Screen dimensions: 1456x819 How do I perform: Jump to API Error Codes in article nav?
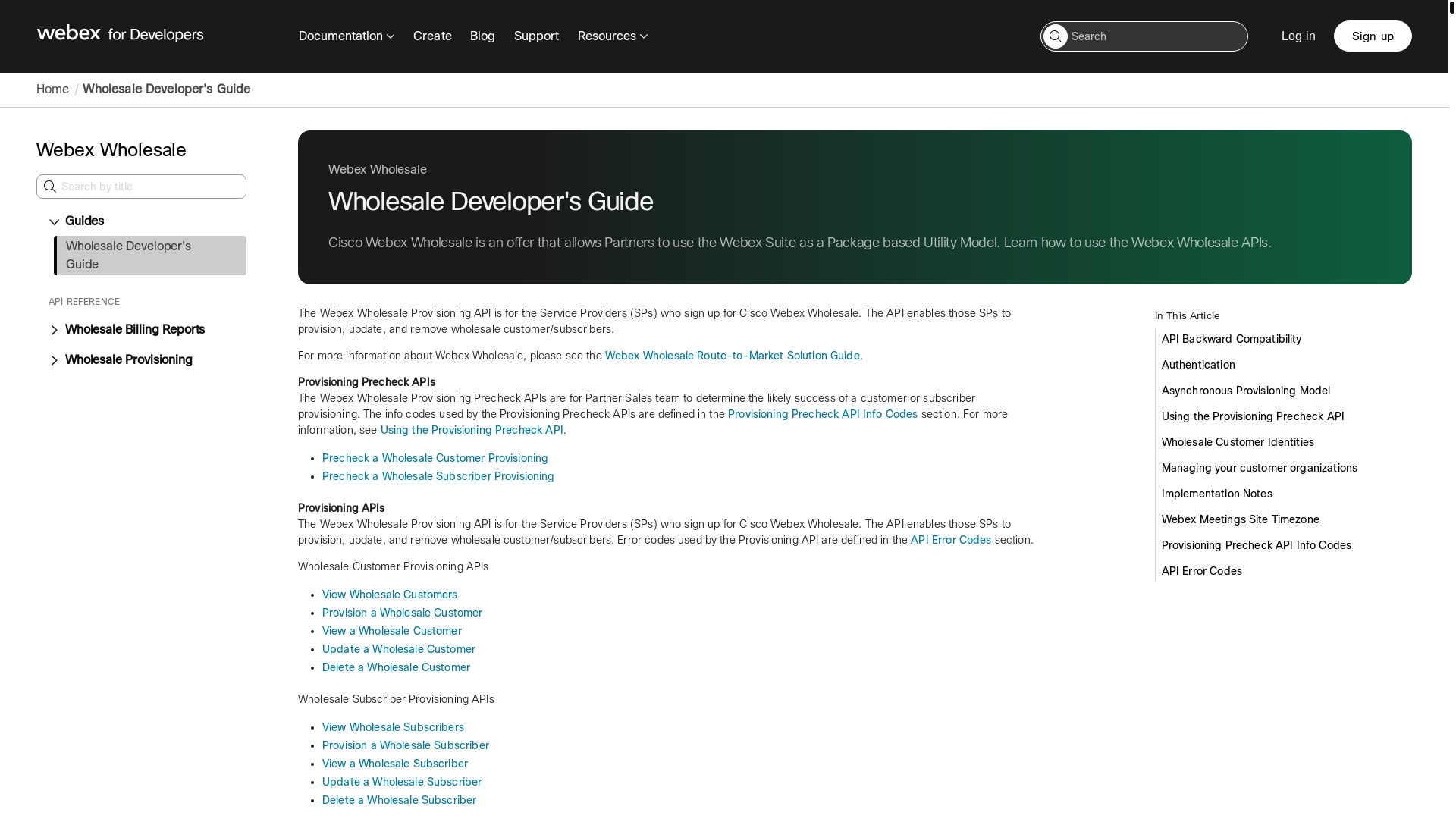(x=1201, y=571)
